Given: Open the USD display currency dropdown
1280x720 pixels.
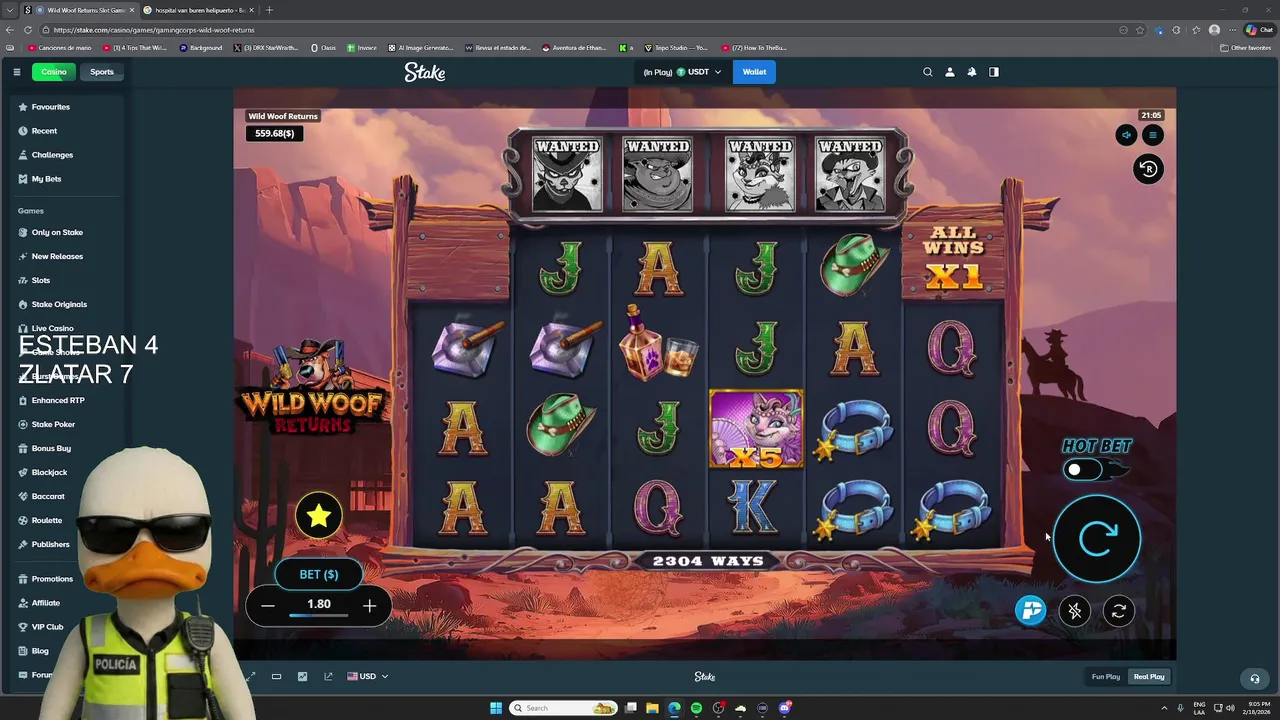Looking at the screenshot, I should 367,677.
